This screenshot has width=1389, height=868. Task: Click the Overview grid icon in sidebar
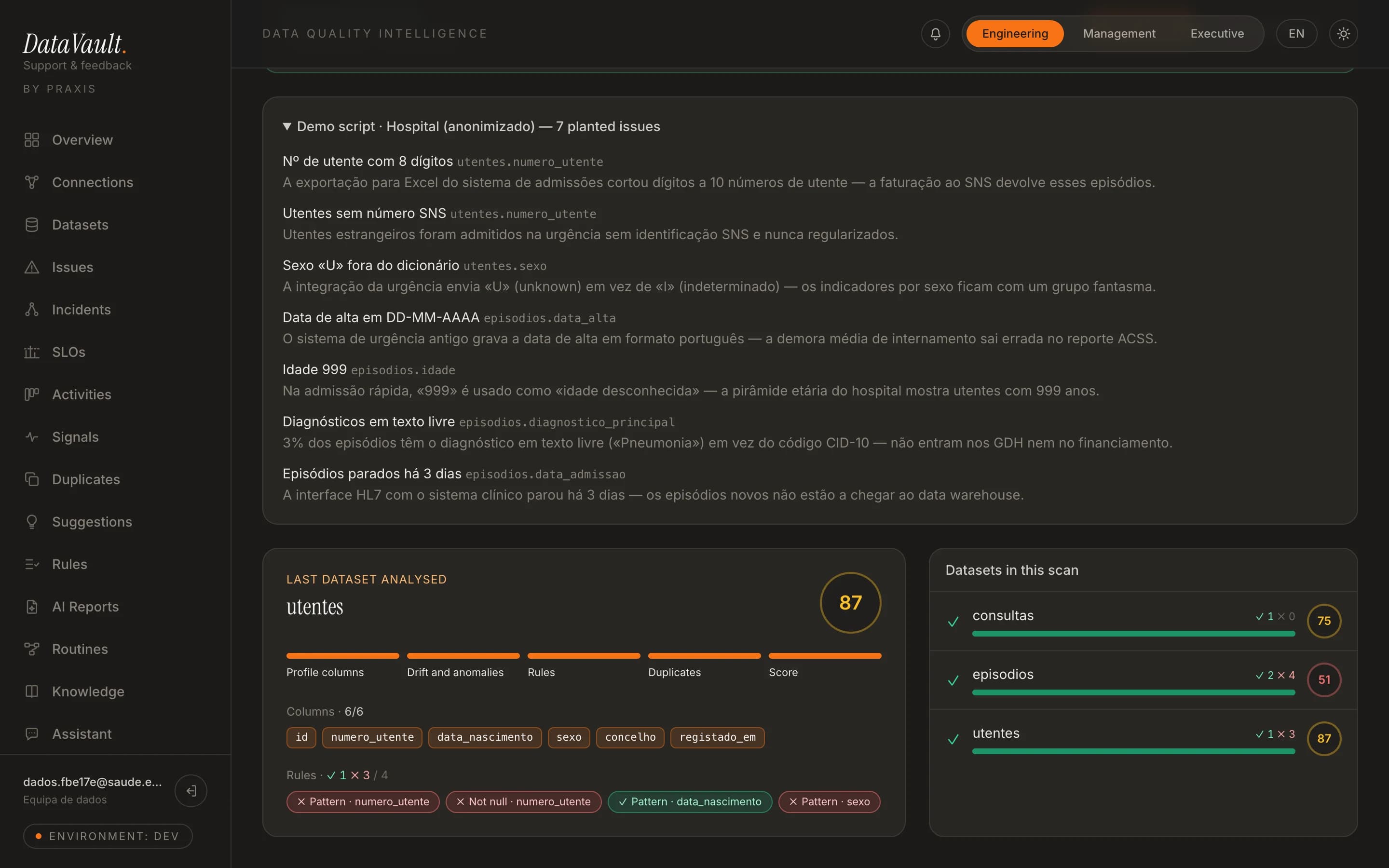[31, 140]
